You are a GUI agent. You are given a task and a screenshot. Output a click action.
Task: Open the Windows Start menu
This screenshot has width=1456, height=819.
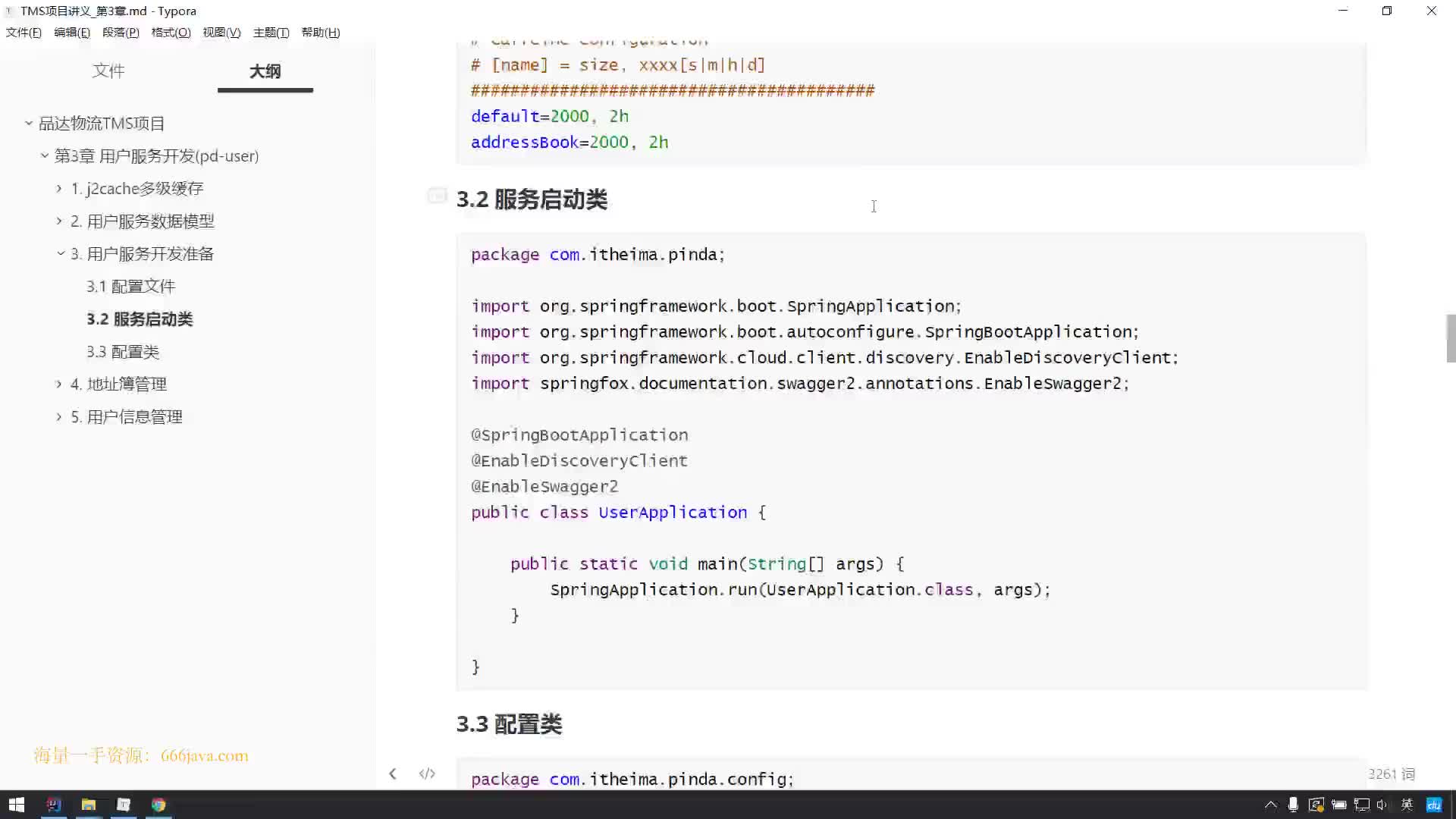point(16,805)
